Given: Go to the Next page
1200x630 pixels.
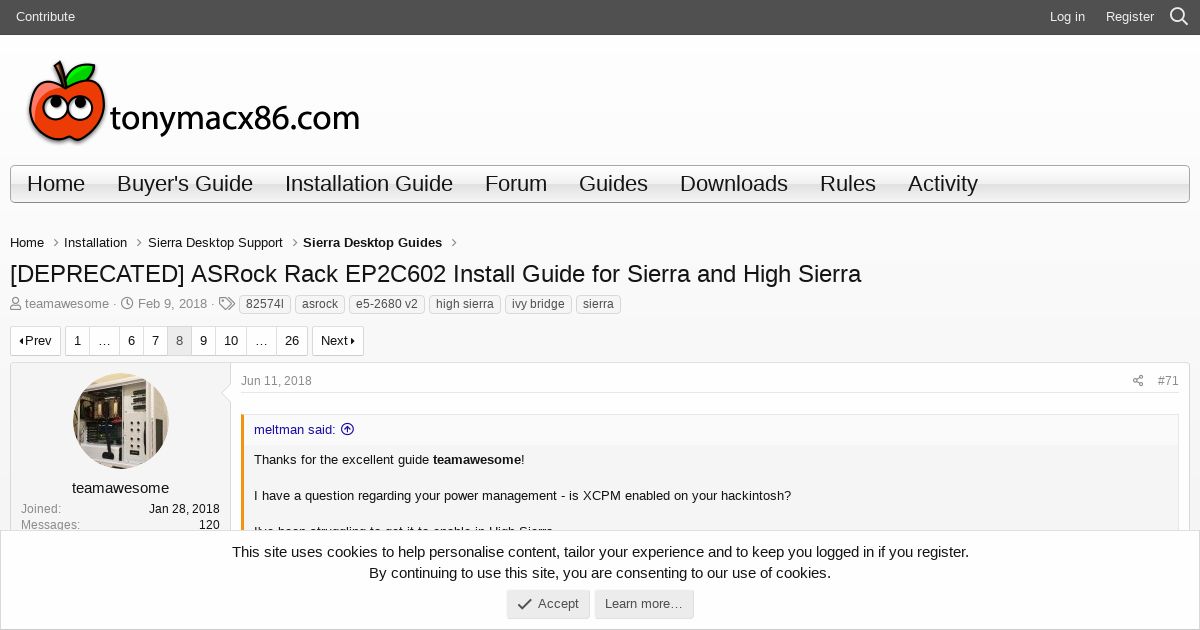Looking at the screenshot, I should [338, 341].
